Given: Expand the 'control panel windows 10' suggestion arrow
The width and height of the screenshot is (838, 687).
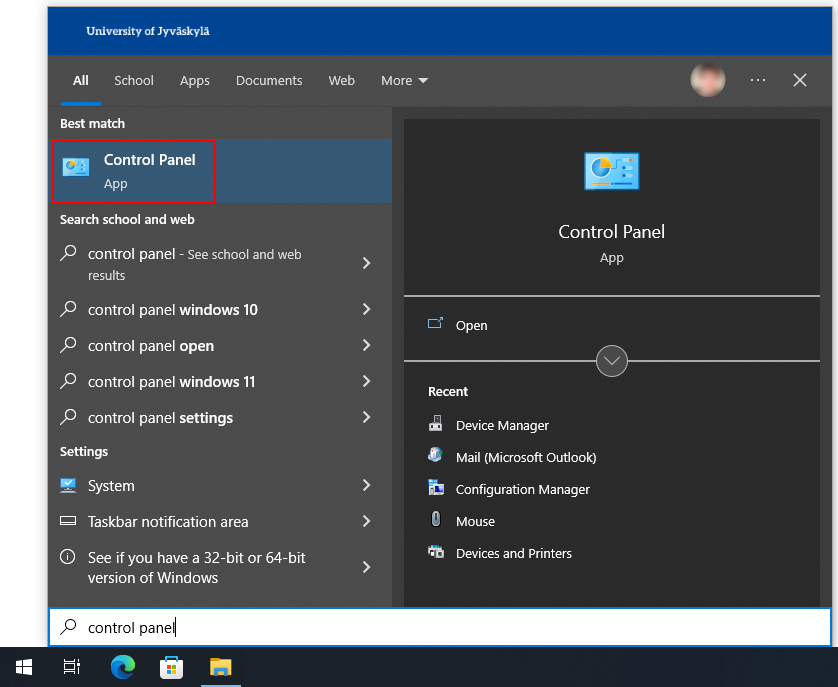Looking at the screenshot, I should click(367, 309).
